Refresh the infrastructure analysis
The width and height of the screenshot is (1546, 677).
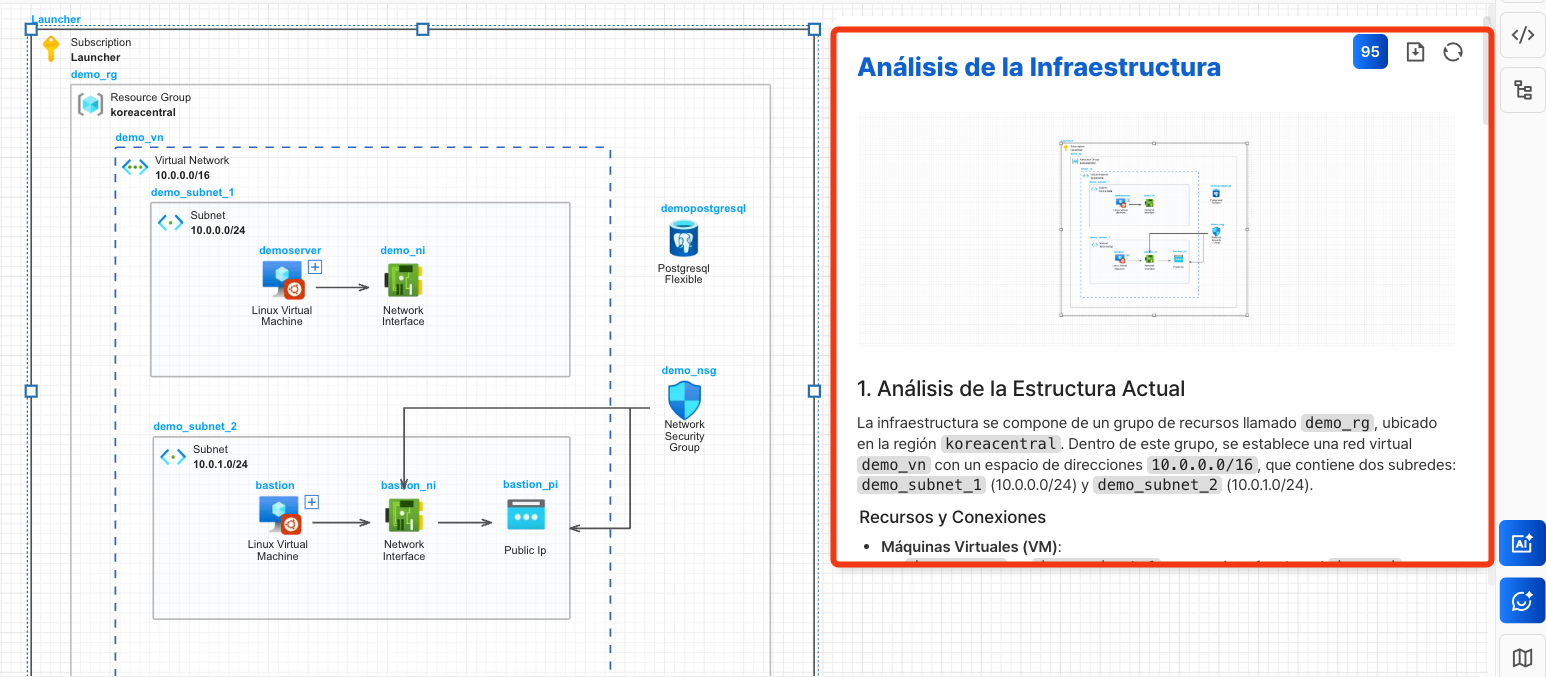[1453, 52]
